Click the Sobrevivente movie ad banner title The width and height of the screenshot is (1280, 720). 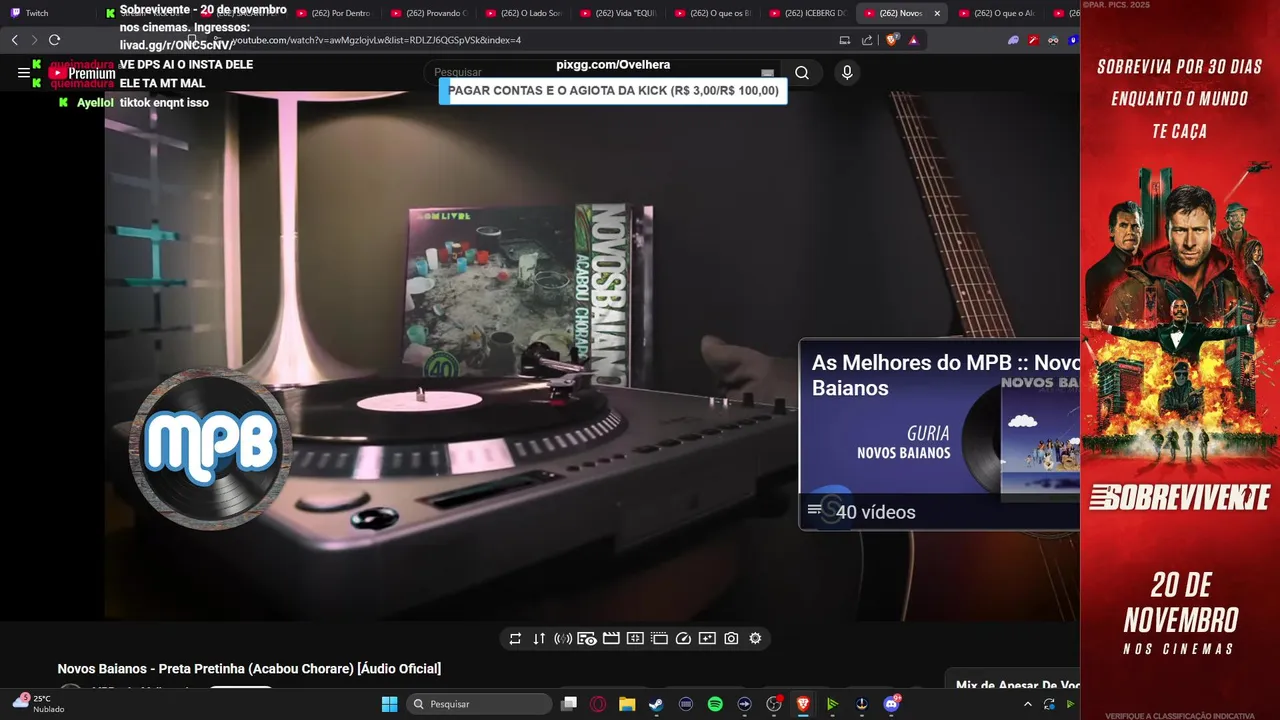(1180, 497)
